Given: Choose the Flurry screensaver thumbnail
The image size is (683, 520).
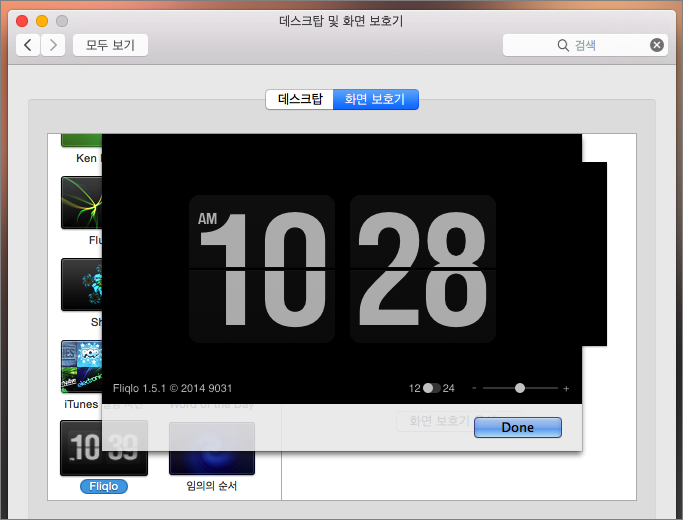Looking at the screenshot, I should click(x=81, y=203).
